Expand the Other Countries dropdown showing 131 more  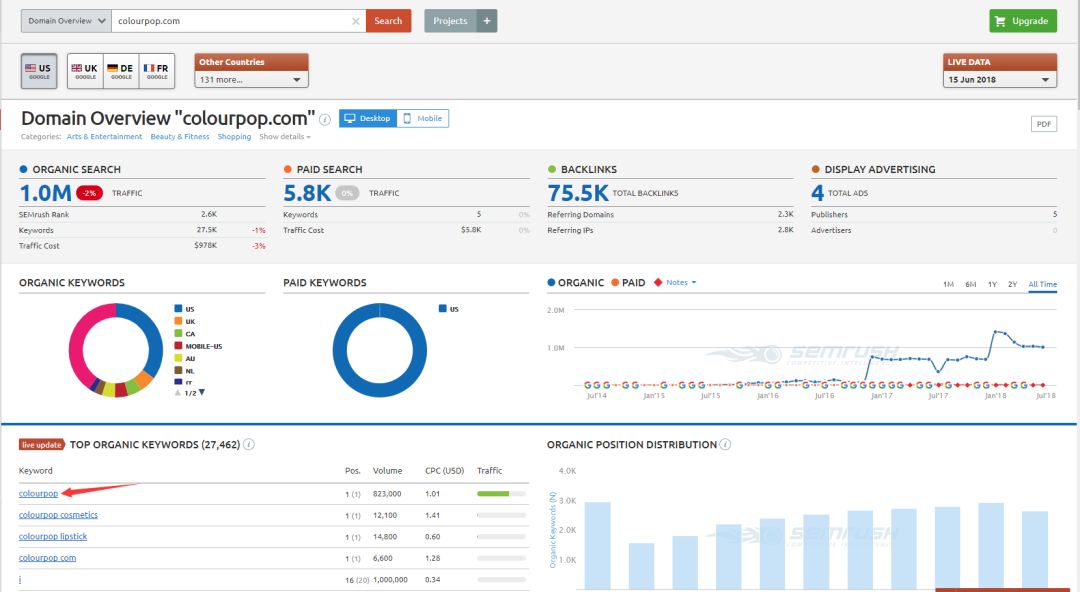click(x=251, y=80)
